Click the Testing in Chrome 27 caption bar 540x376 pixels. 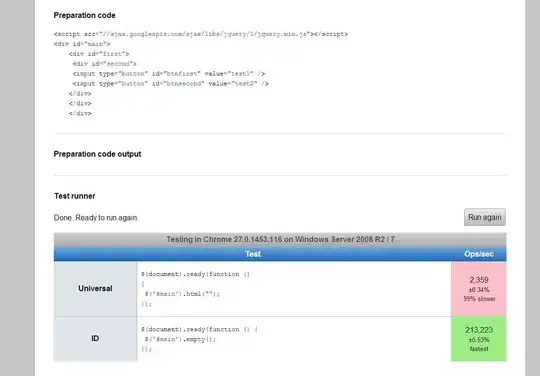coord(280,239)
